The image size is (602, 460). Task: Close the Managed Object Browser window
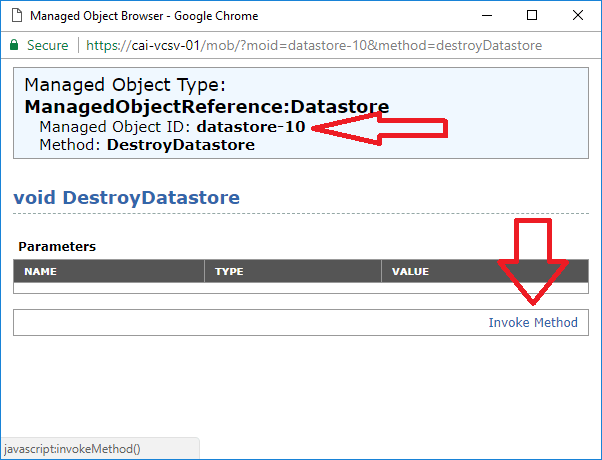[x=578, y=16]
